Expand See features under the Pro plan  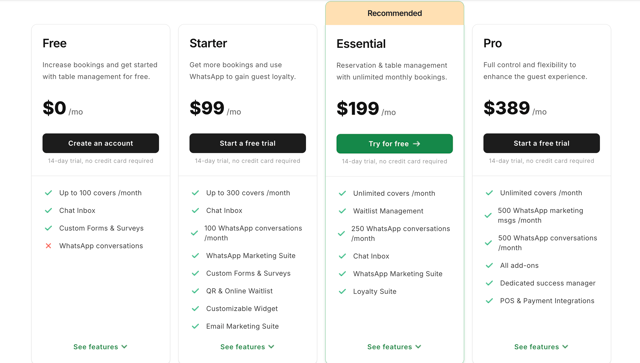pyautogui.click(x=541, y=347)
